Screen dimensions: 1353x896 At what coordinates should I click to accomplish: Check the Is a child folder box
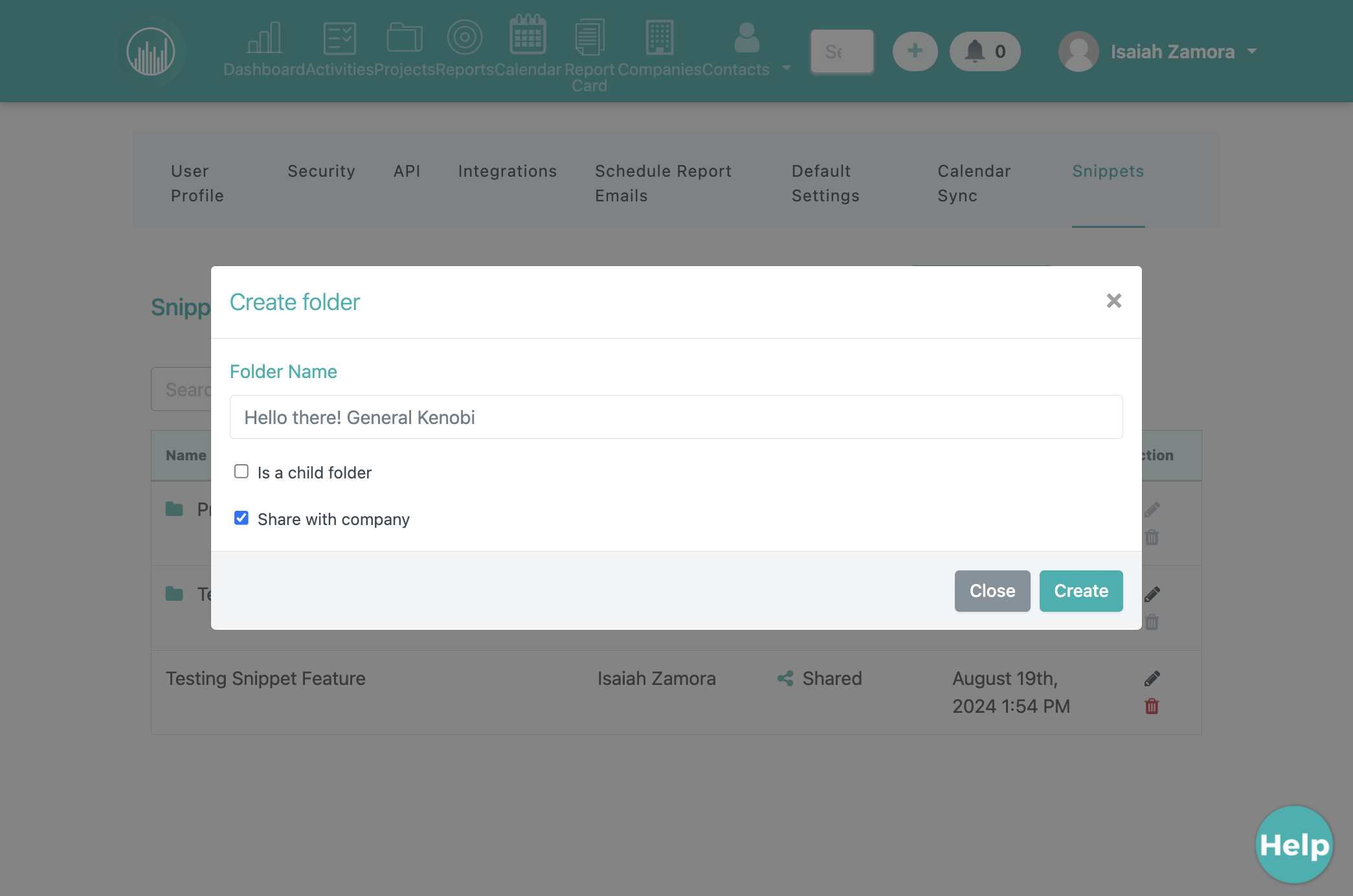point(241,471)
